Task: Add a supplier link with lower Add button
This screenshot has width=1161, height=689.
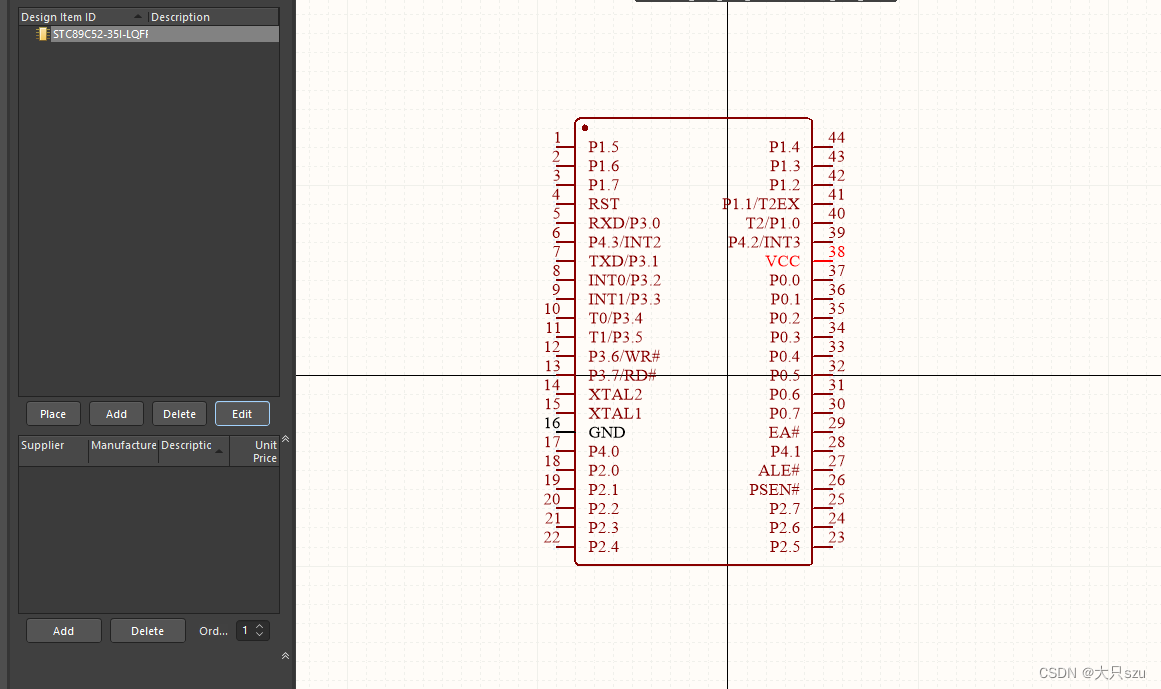Action: (64, 631)
